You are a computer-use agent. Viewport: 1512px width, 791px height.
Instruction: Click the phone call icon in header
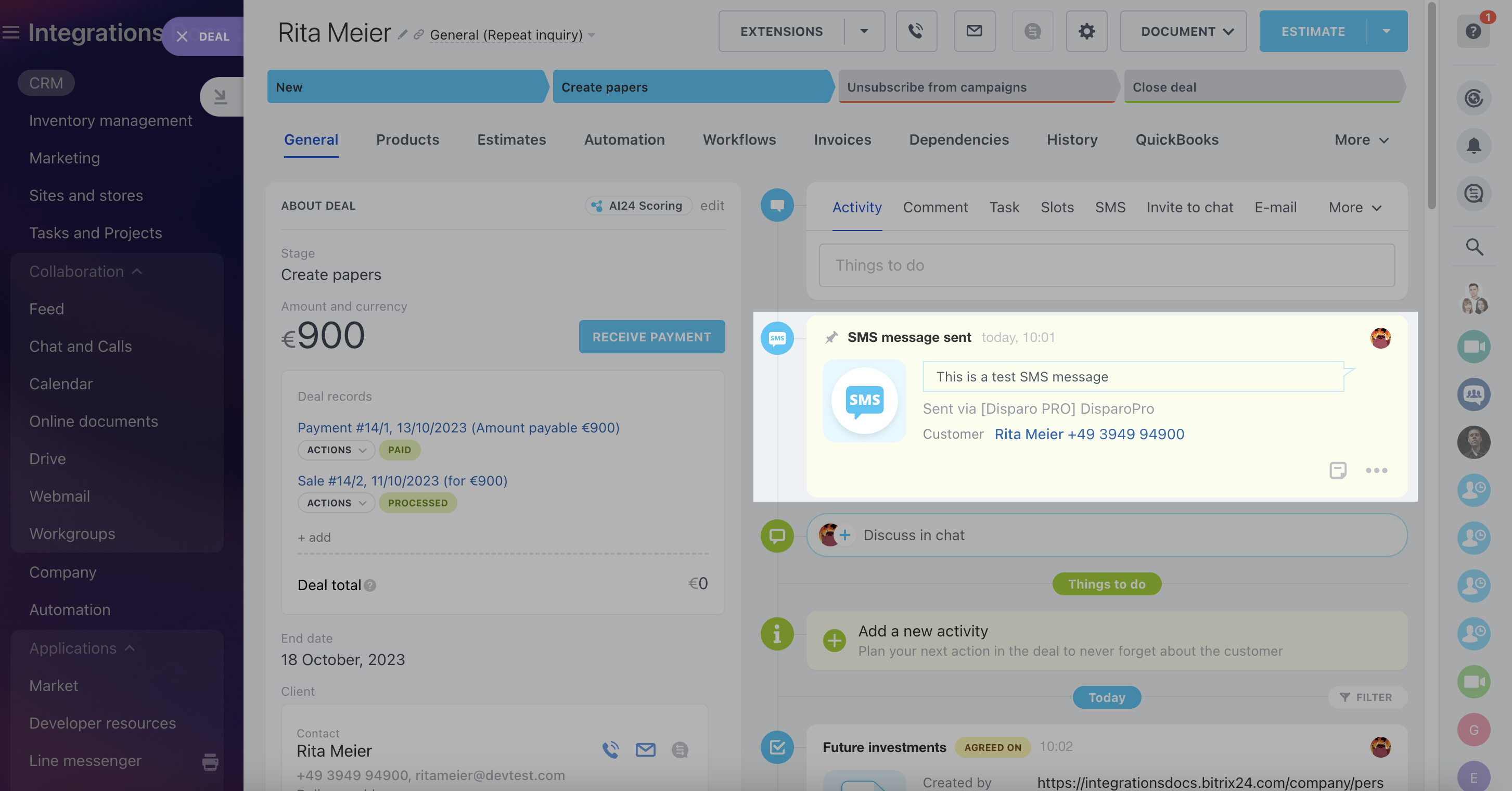916,31
